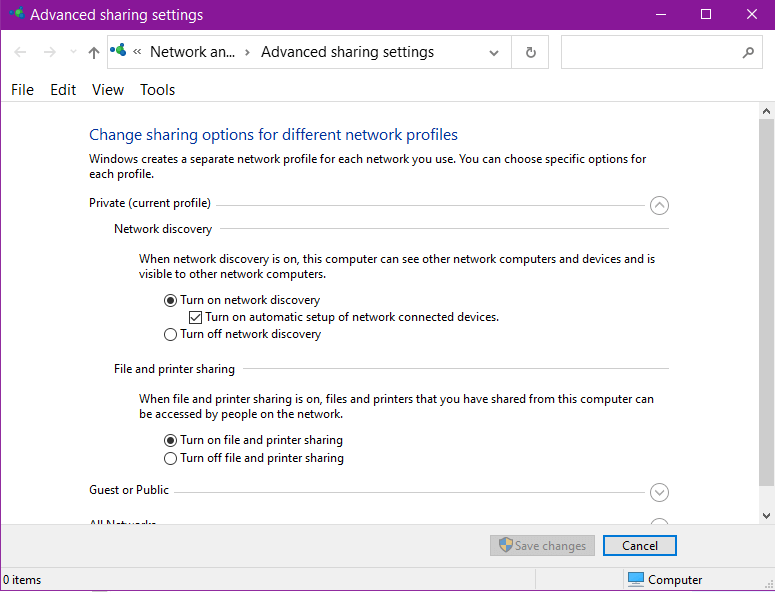The image size is (775, 592).
Task: Click the Computer icon in status bar
Action: [636, 579]
